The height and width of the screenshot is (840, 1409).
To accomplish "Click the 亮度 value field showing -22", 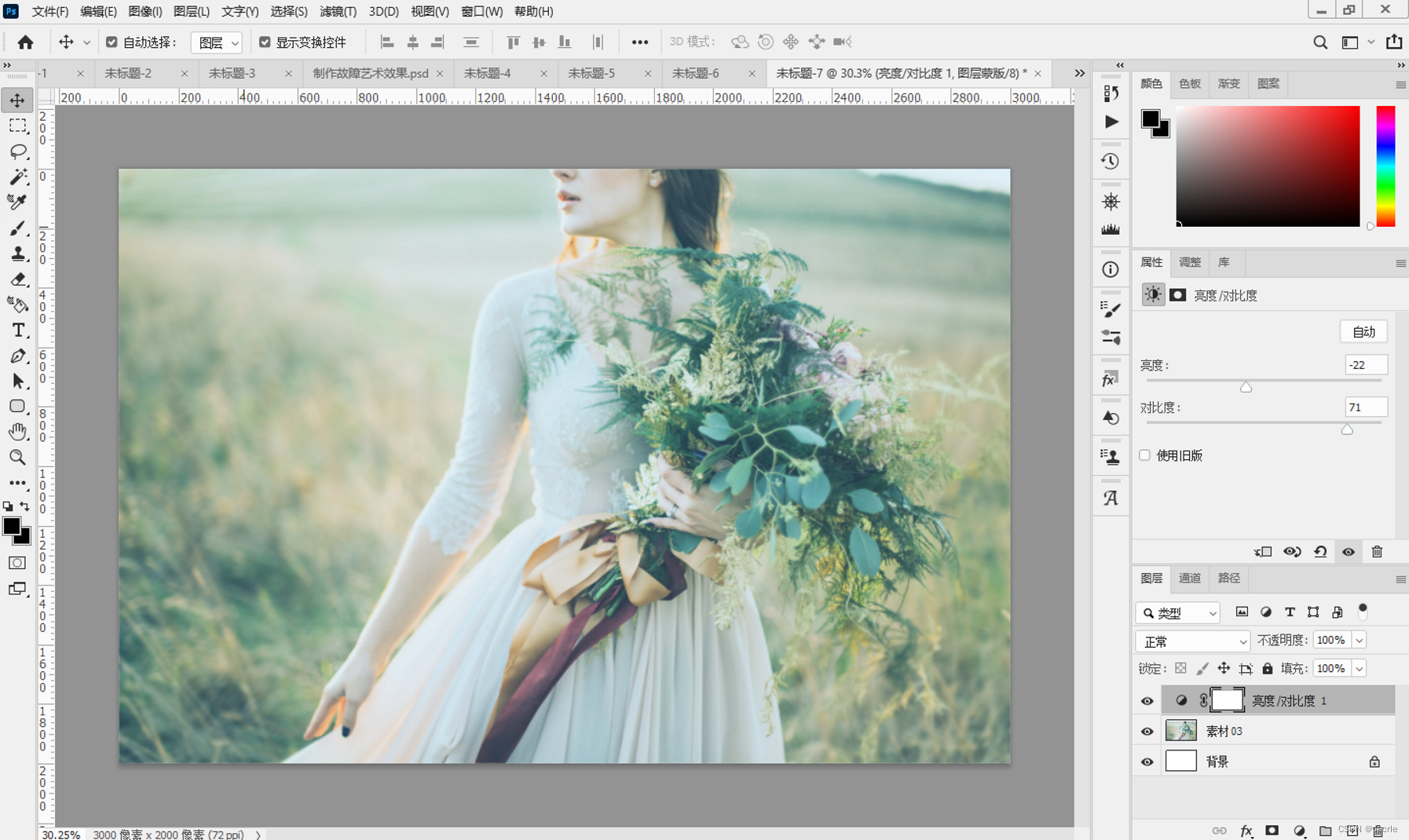I will pyautogui.click(x=1366, y=365).
